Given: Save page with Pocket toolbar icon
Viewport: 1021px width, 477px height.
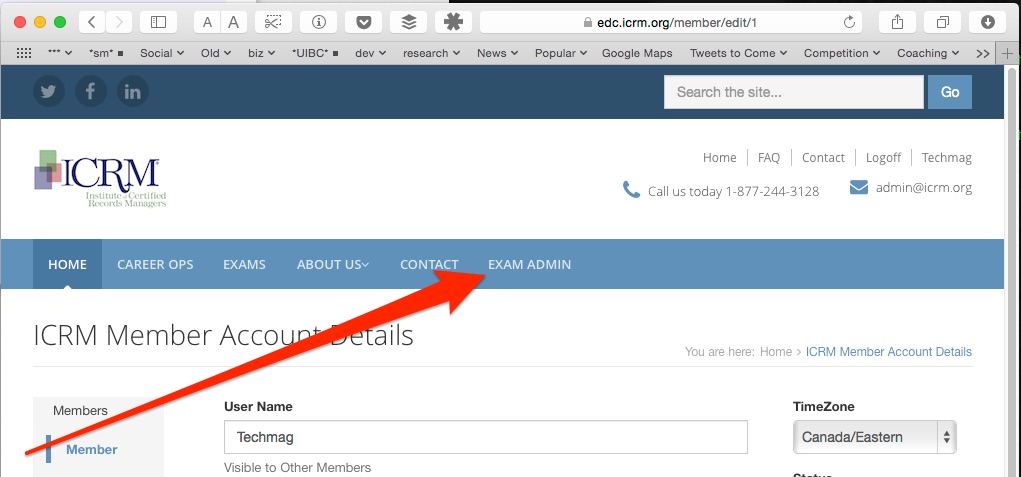Looking at the screenshot, I should (x=363, y=22).
